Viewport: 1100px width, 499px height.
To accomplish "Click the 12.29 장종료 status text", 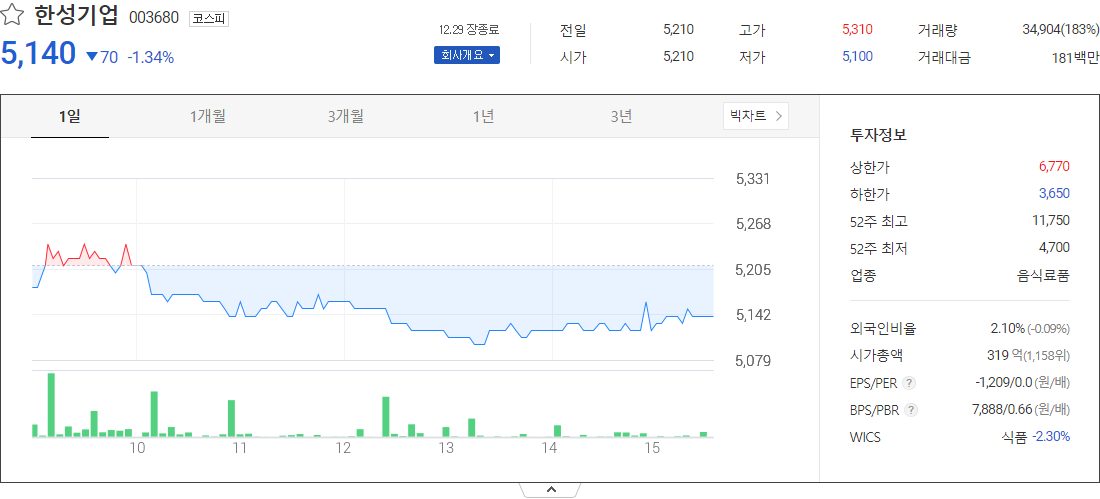I will coord(469,30).
